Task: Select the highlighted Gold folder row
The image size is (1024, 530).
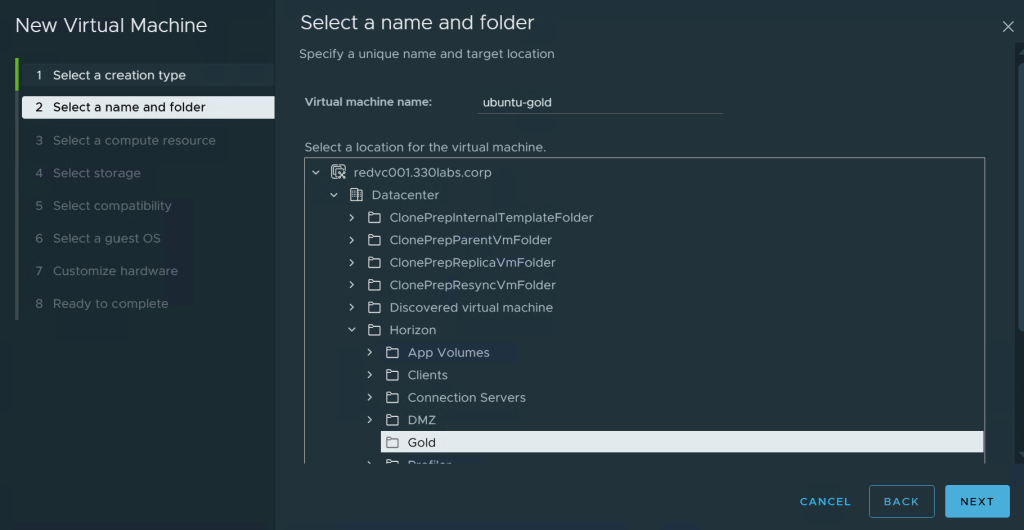Action: (x=682, y=443)
